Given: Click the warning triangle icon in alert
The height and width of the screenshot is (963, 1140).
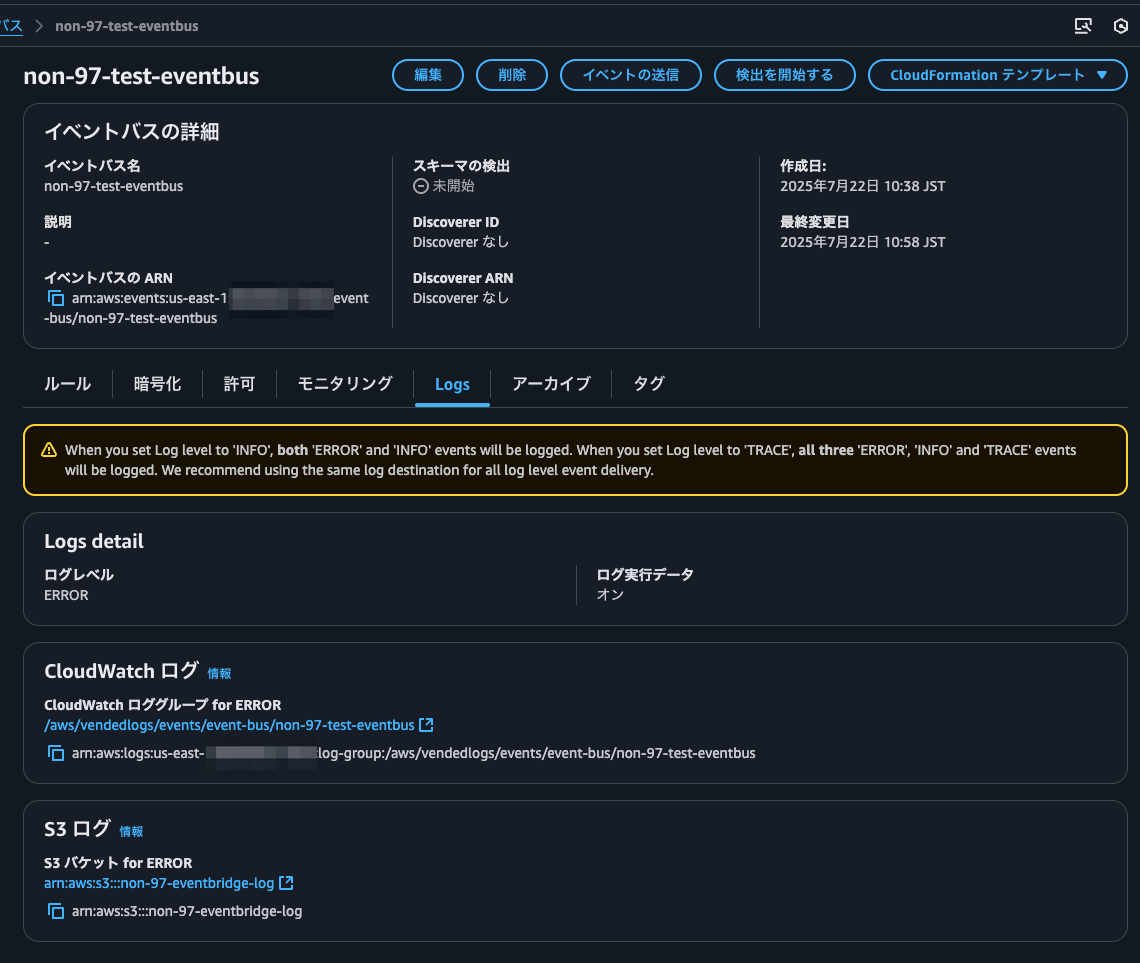Looking at the screenshot, I should pos(49,450).
